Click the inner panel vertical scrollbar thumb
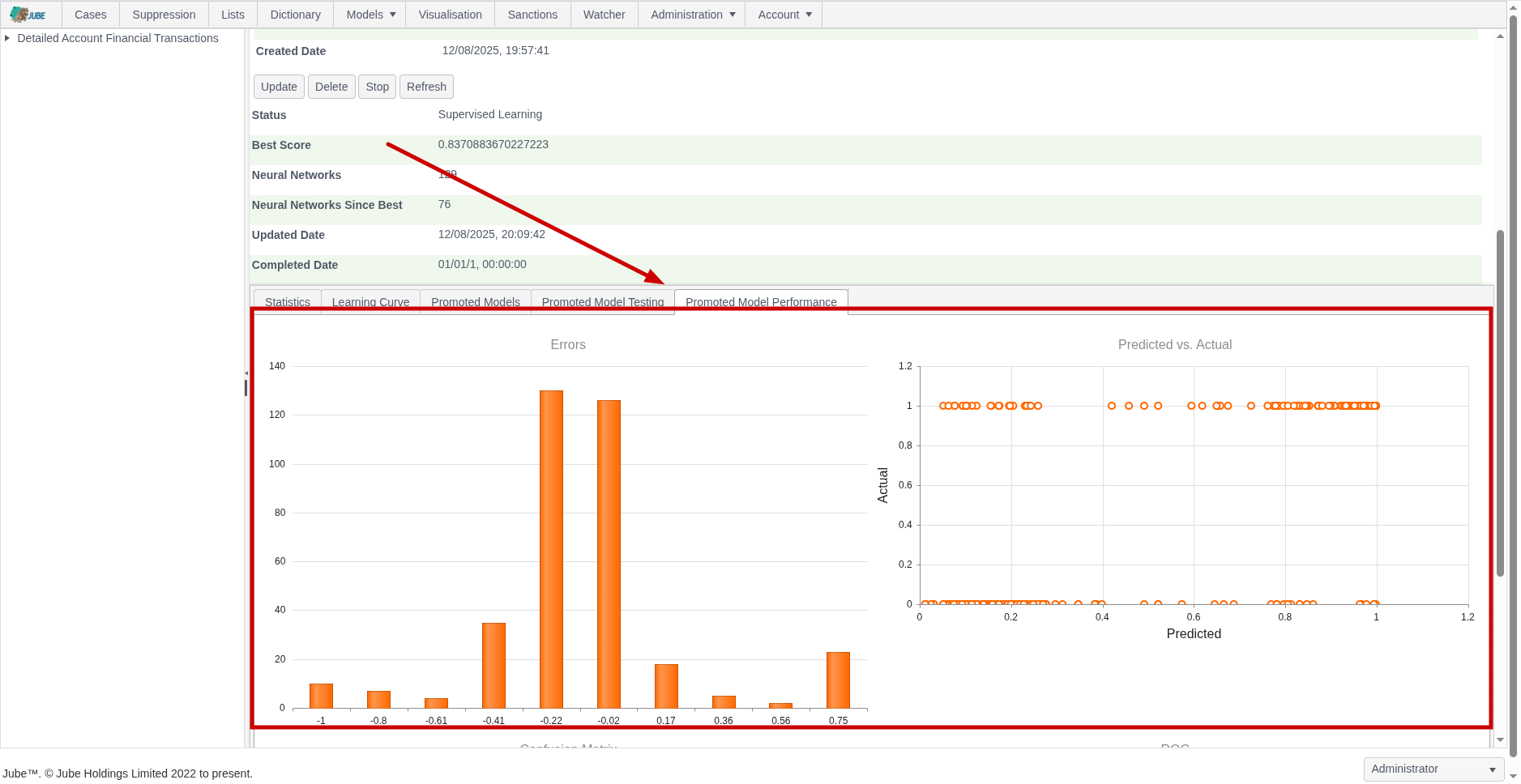 pyautogui.click(x=1500, y=403)
